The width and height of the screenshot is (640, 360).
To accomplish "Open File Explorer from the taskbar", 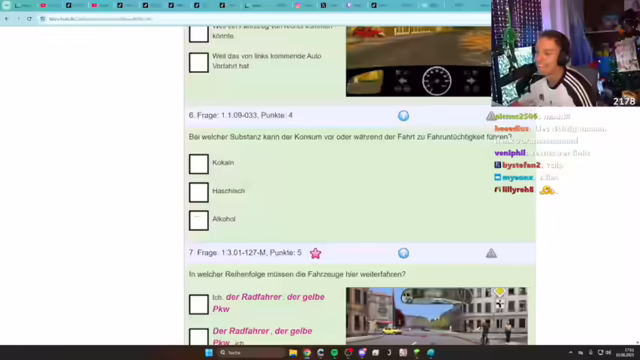I will (x=293, y=353).
